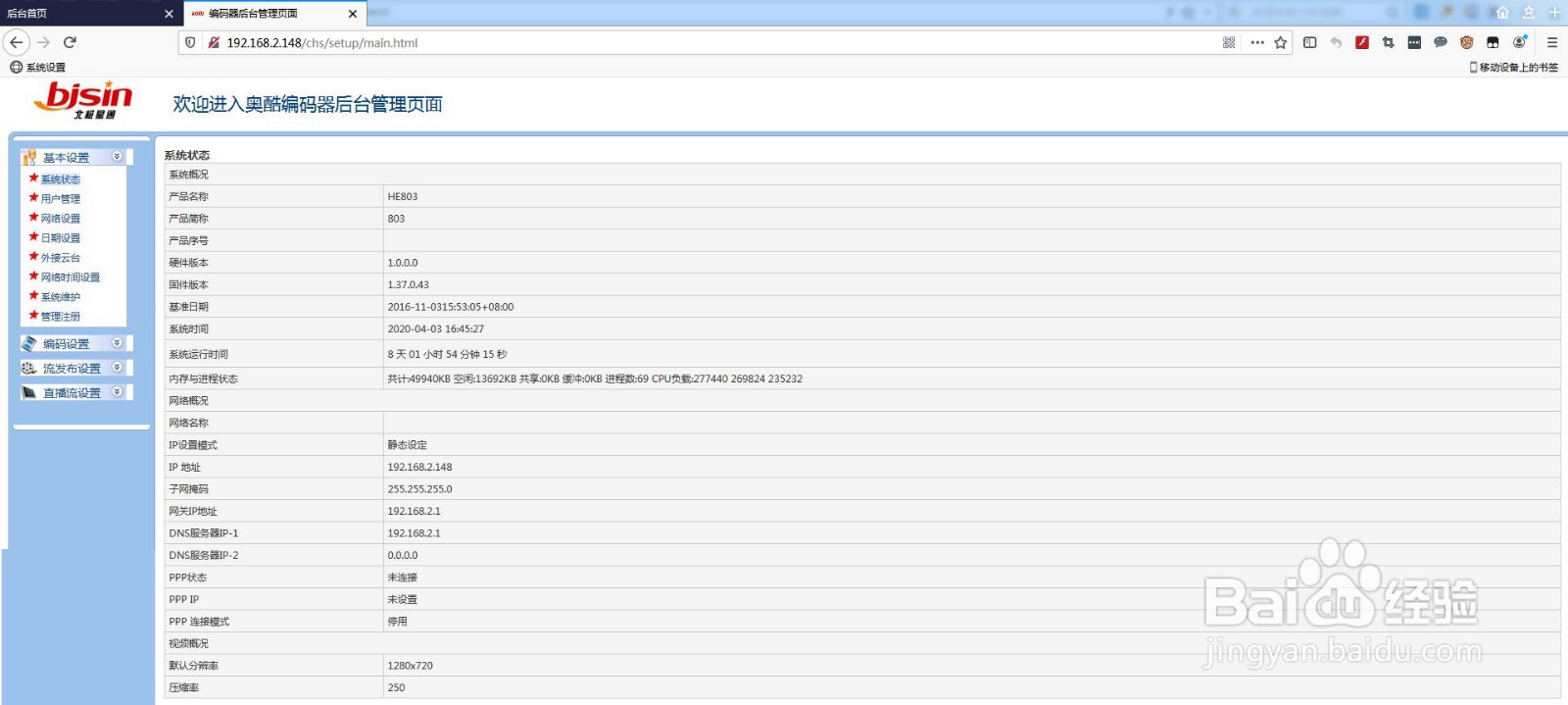Click the QR code icon in address bar
This screenshot has height=705, width=1568.
pos(1229,43)
